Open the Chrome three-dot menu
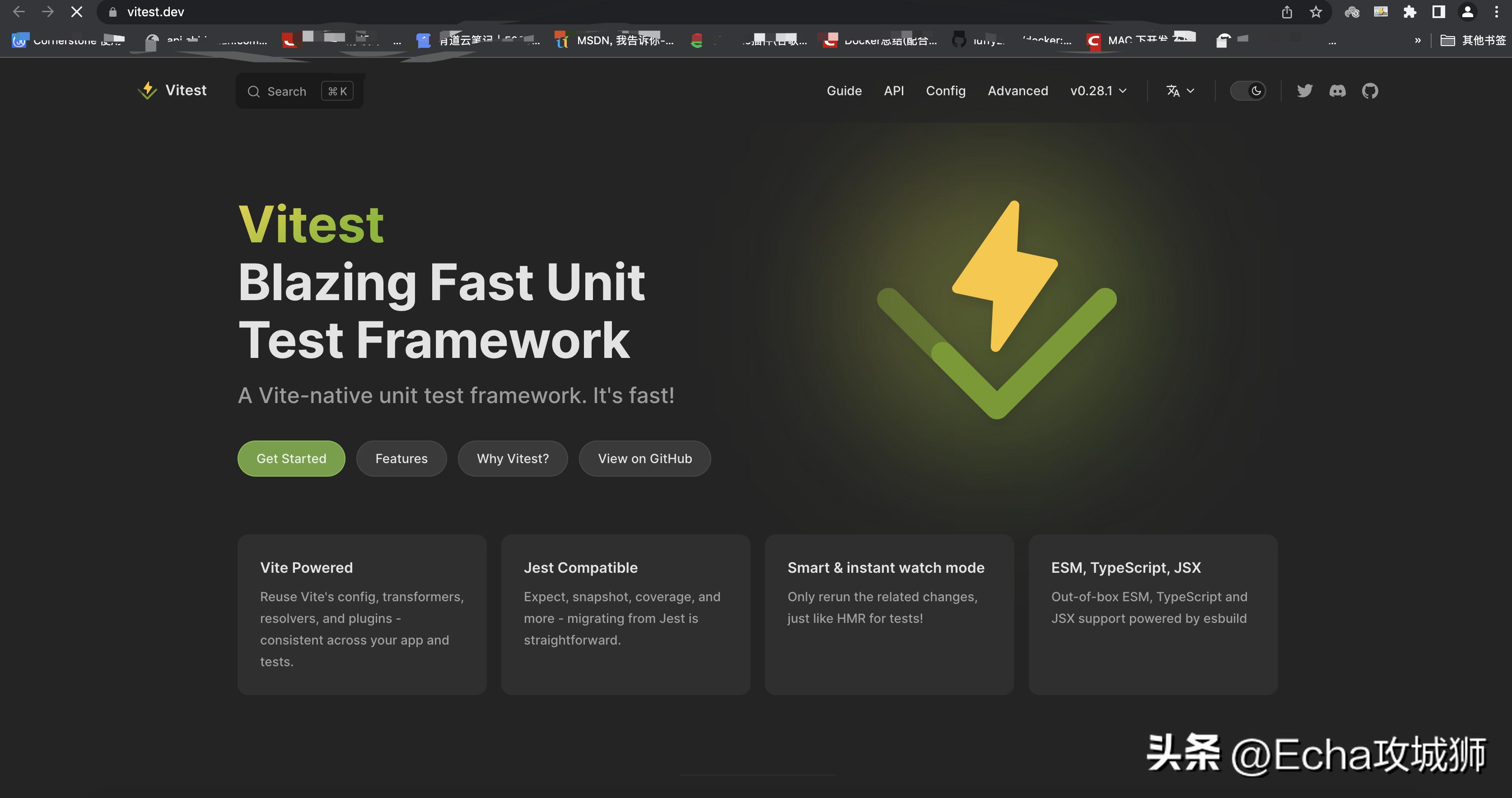1512x798 pixels. click(x=1496, y=12)
